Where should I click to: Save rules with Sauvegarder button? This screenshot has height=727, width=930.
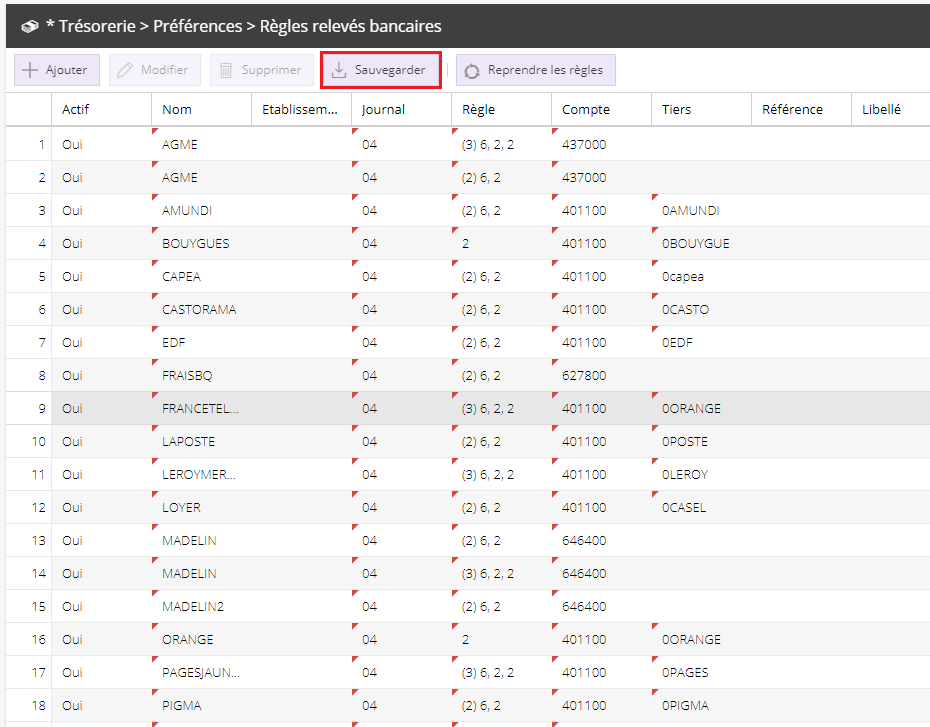point(381,70)
